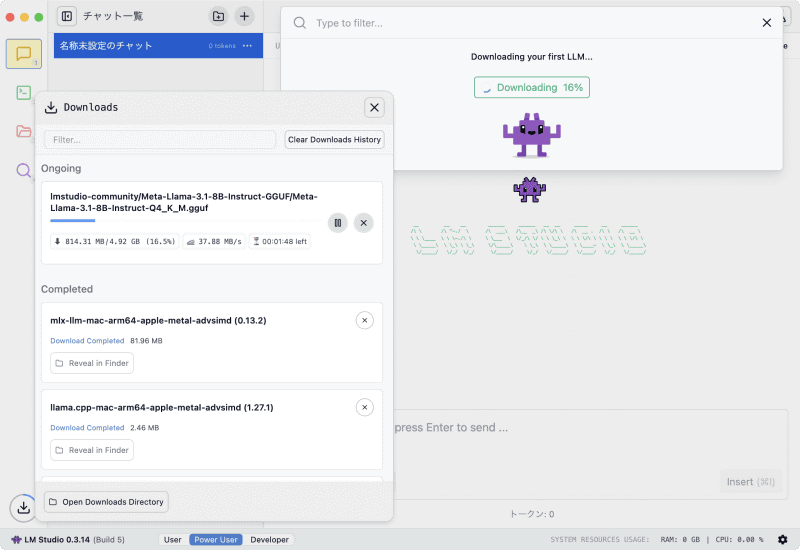Click the purple mascot in the download popup
Screen dimensions: 800x550
[x=532, y=135]
